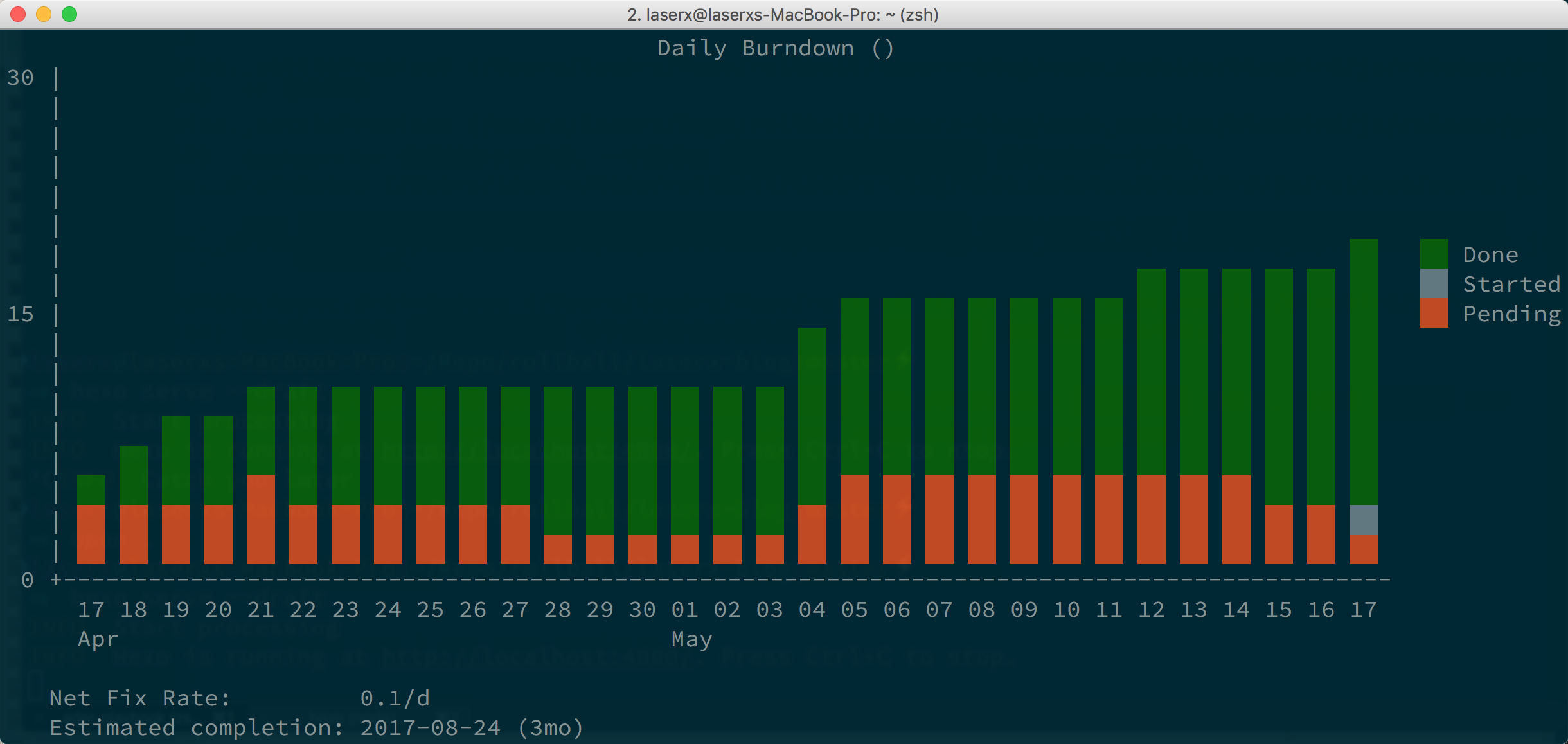This screenshot has width=1568, height=744.
Task: Click the orange Pending bar above label 28
Action: pos(558,549)
